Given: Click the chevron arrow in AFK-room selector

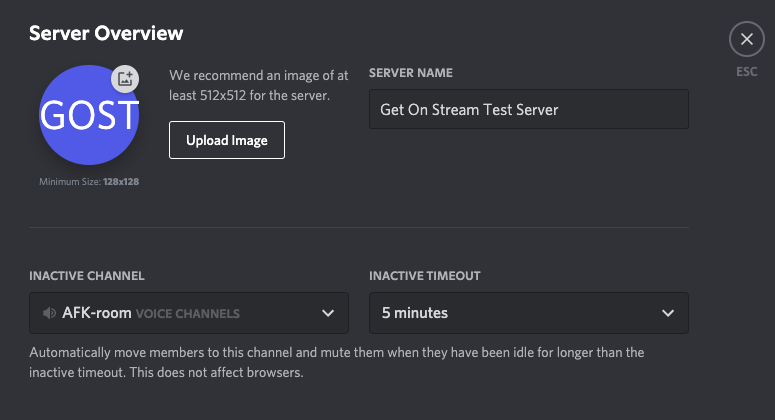Looking at the screenshot, I should (327, 313).
